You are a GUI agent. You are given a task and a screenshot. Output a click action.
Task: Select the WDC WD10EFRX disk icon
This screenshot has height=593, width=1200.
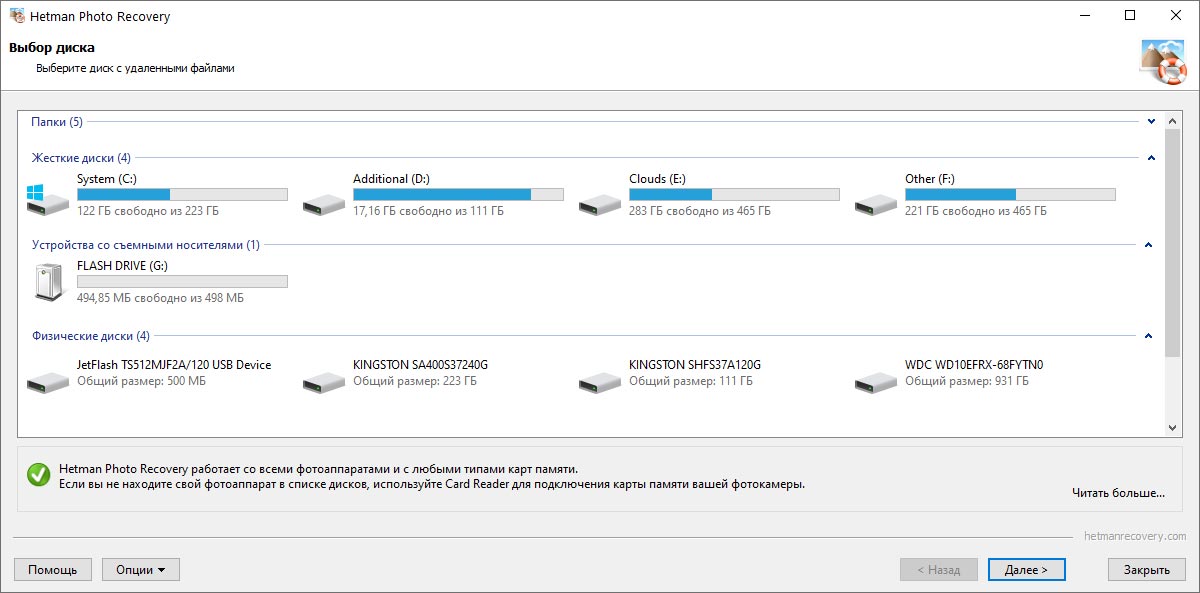pos(876,381)
